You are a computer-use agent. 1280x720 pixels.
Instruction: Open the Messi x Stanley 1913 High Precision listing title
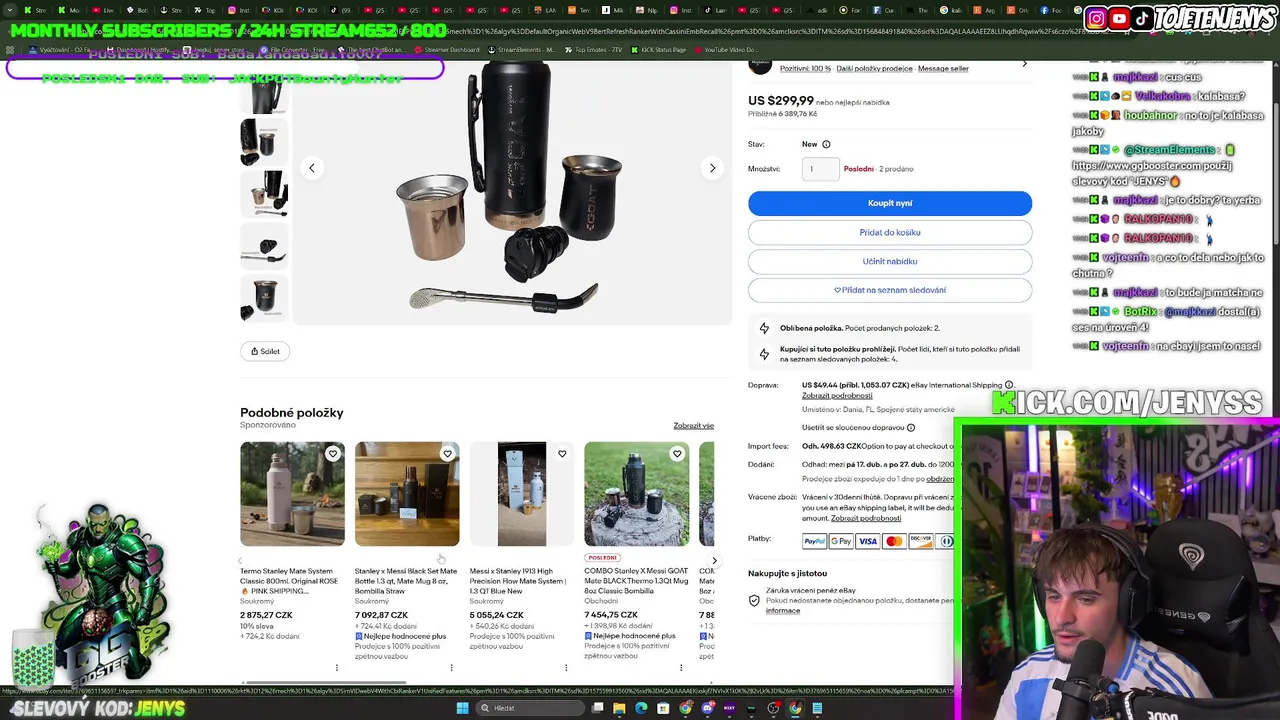[520, 581]
